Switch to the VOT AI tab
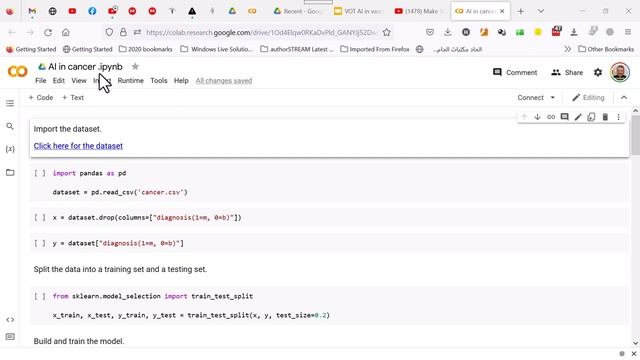 [358, 11]
